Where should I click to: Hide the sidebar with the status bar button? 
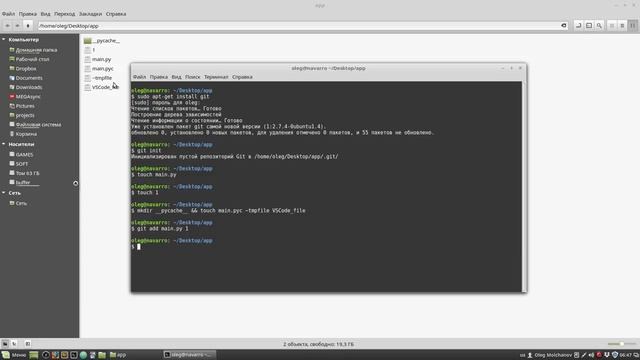[28, 344]
